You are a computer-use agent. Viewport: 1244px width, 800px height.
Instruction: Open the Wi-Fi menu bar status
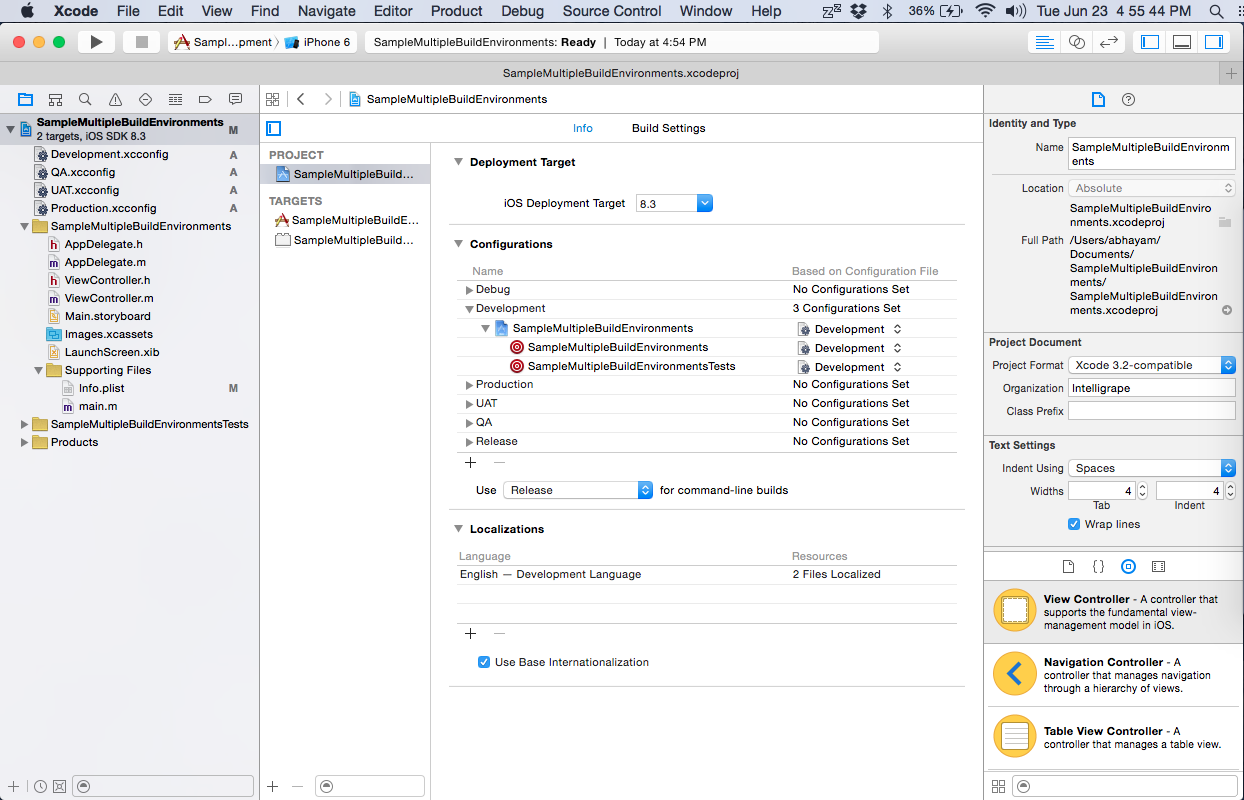986,11
